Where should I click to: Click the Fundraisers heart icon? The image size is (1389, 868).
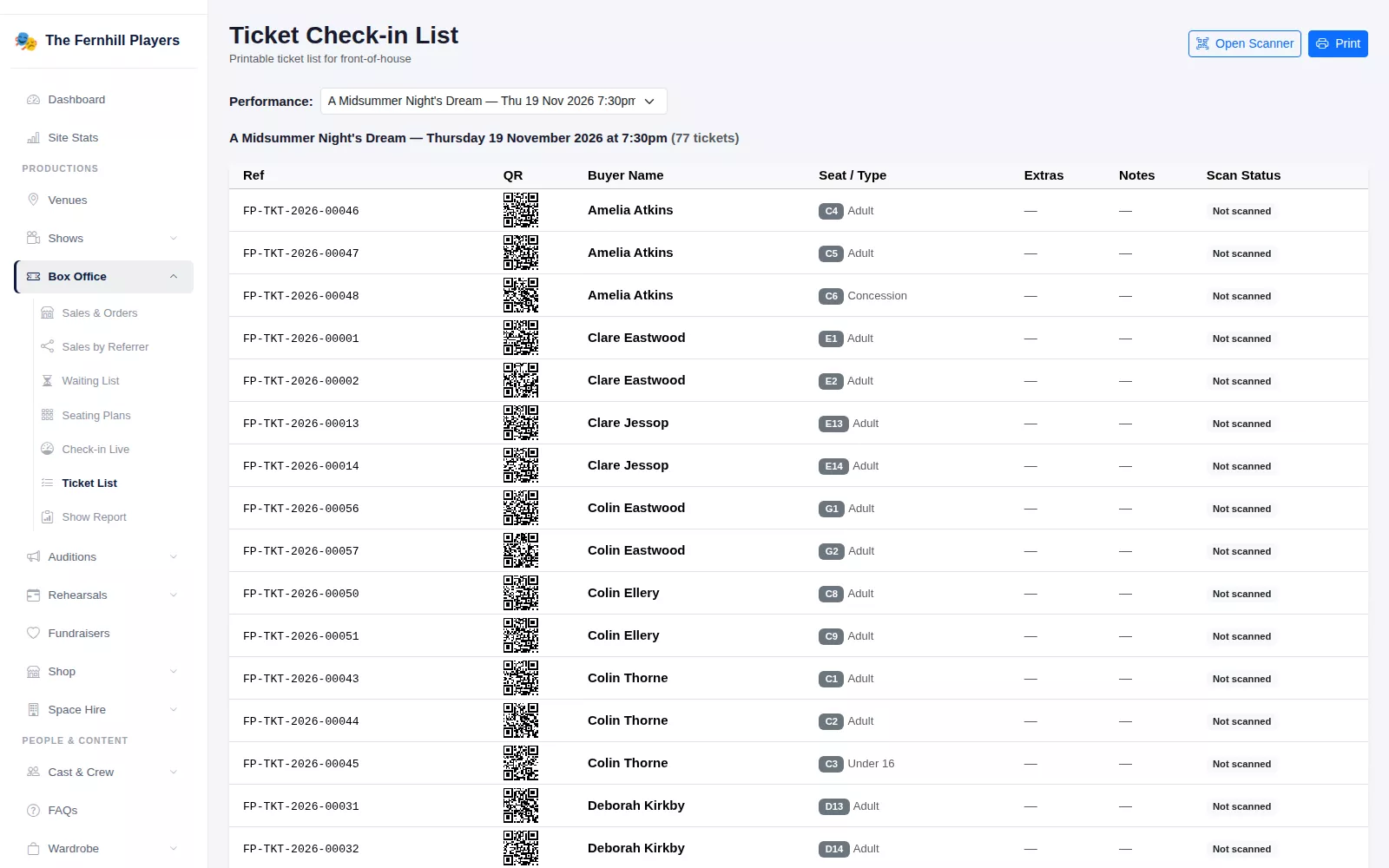(x=33, y=634)
